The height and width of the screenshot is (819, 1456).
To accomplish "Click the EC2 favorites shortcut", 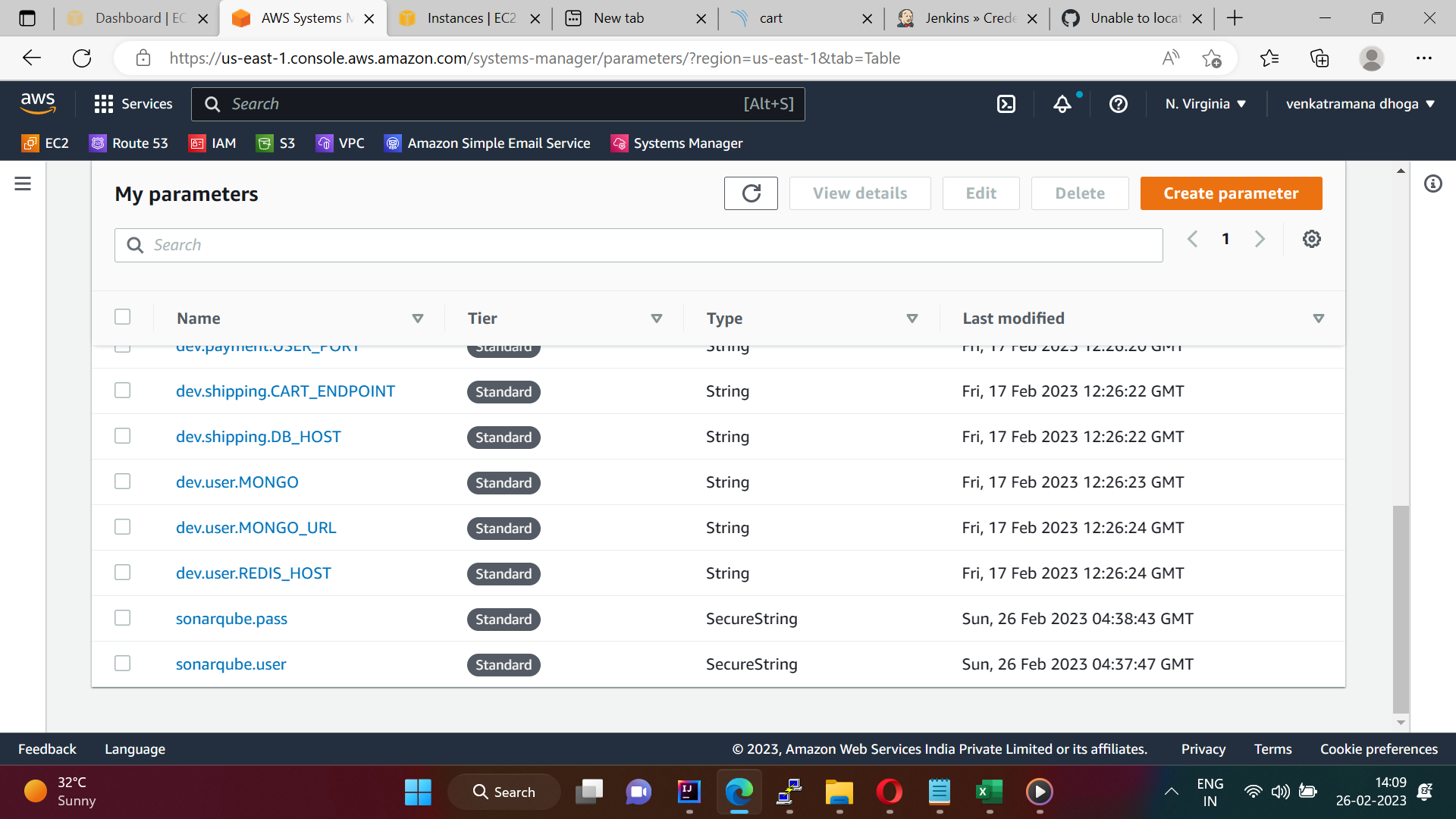I will click(45, 143).
